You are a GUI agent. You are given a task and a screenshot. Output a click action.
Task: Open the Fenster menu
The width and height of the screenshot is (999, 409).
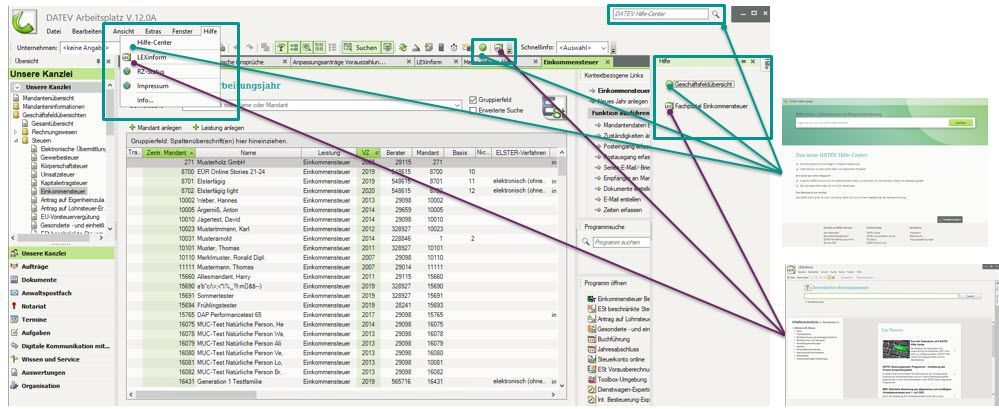click(x=182, y=31)
